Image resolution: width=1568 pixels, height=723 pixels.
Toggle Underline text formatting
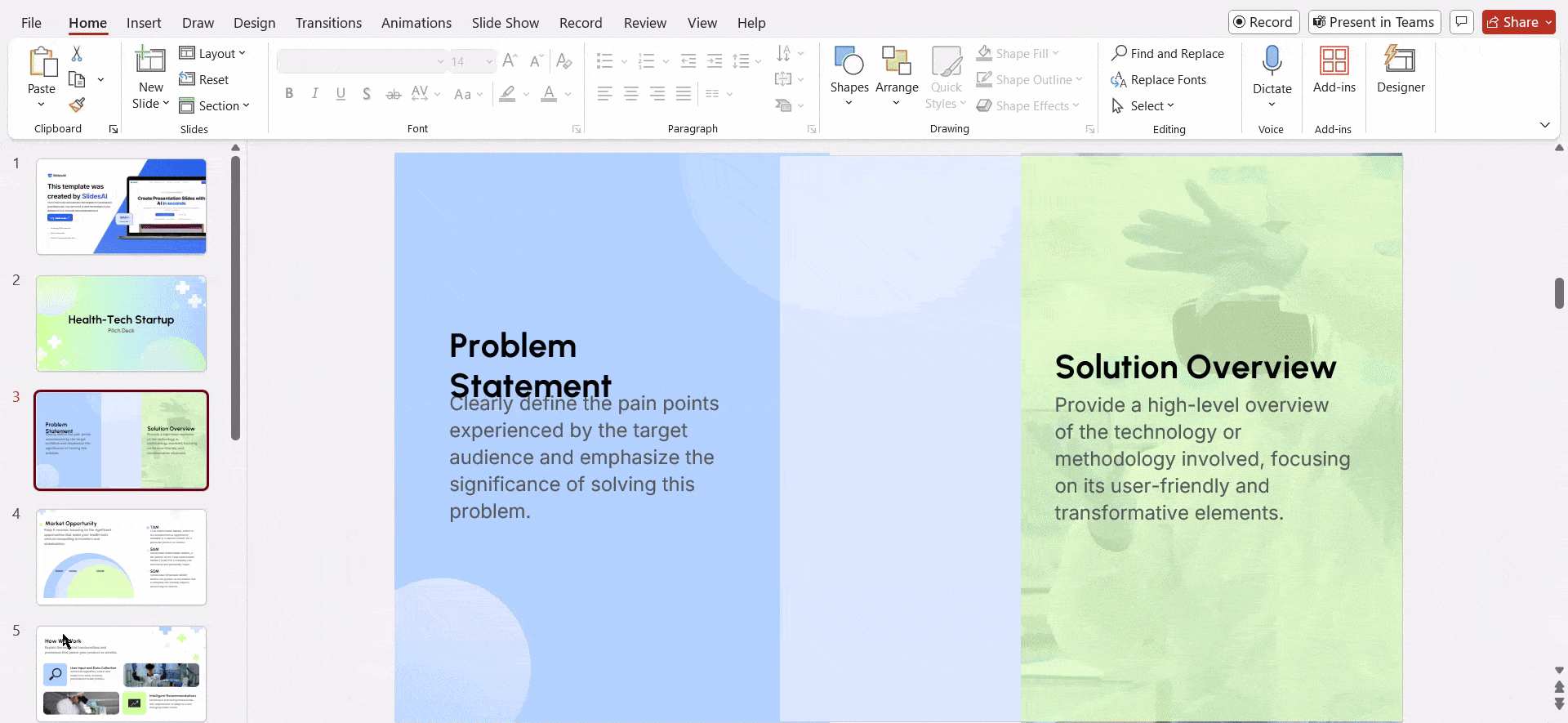click(x=341, y=94)
